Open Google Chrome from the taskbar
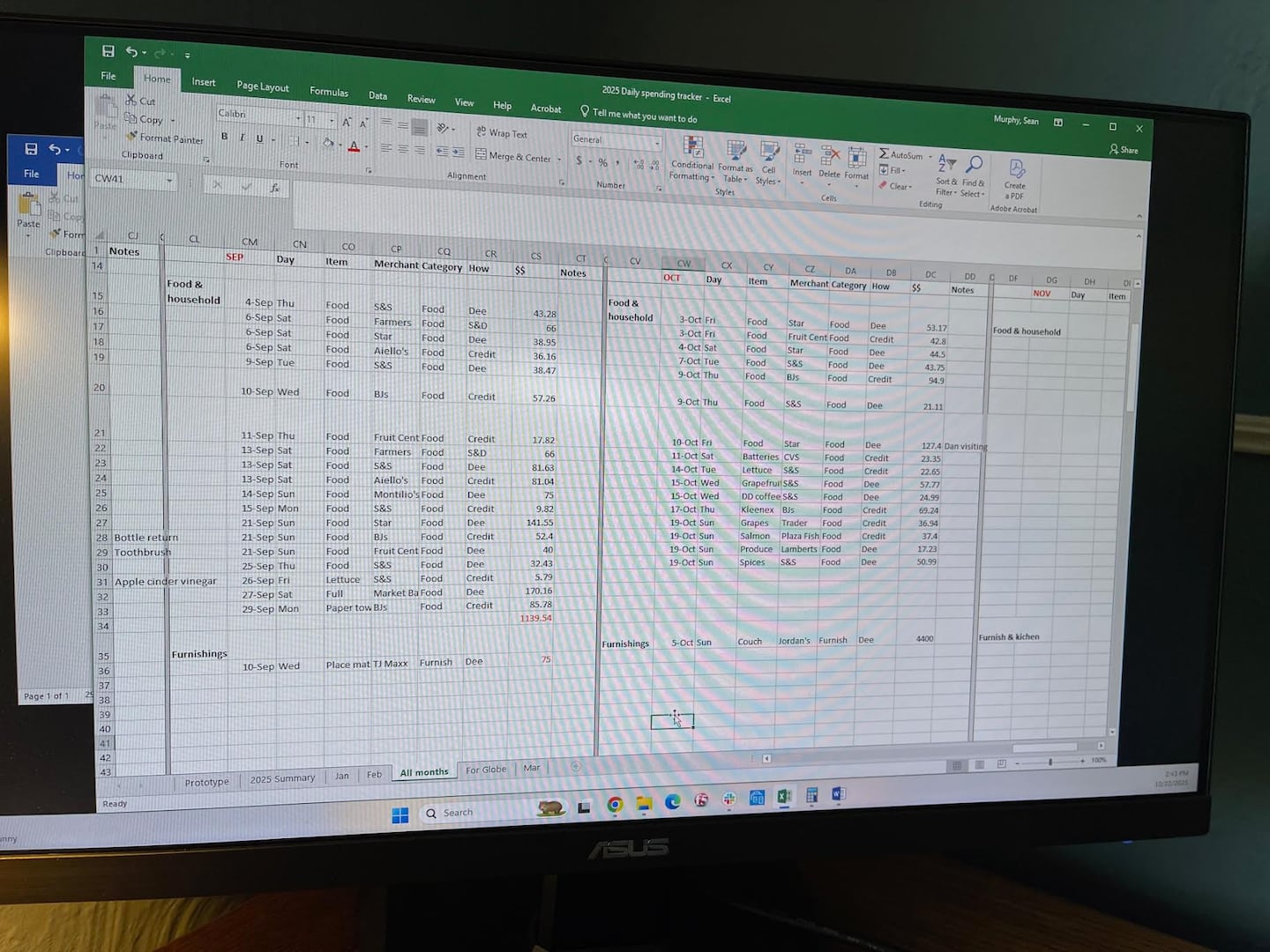1270x952 pixels. click(615, 804)
